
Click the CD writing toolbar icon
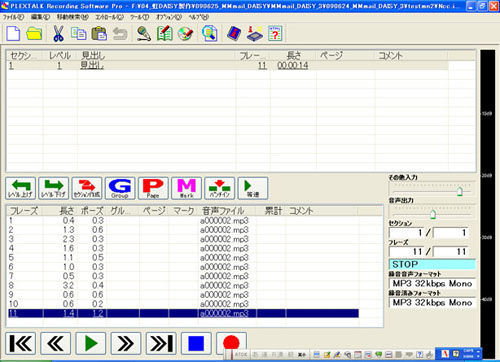185,34
